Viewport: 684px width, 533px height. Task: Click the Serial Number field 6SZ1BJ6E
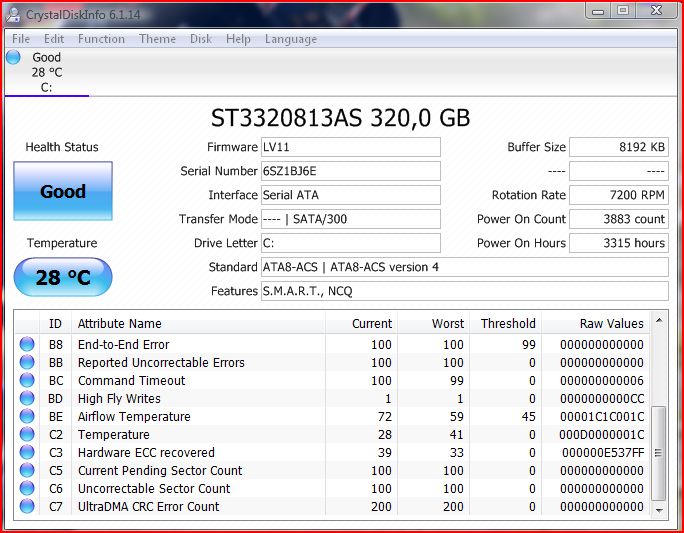click(351, 171)
